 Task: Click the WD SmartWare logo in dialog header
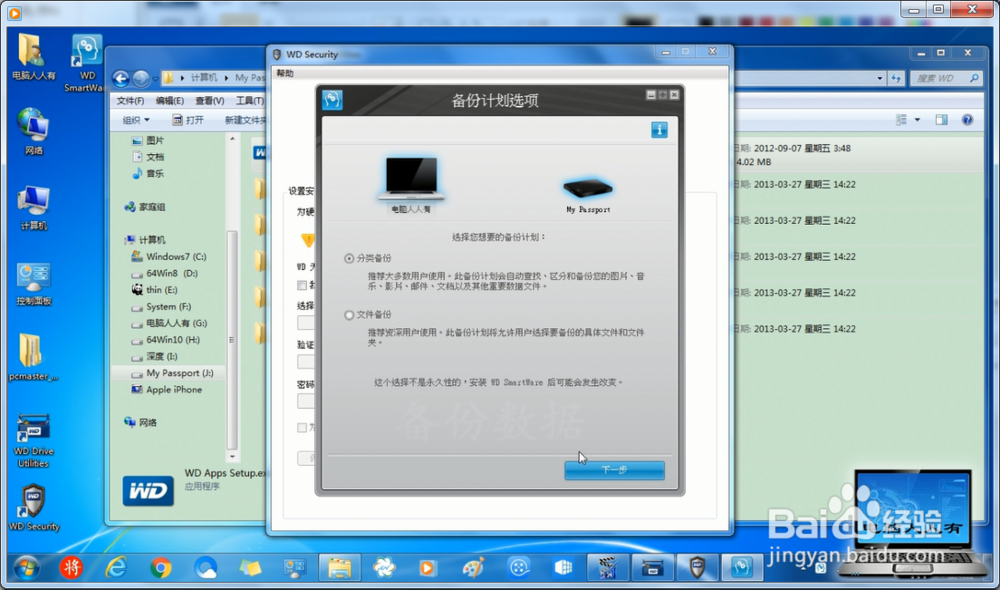tap(332, 100)
